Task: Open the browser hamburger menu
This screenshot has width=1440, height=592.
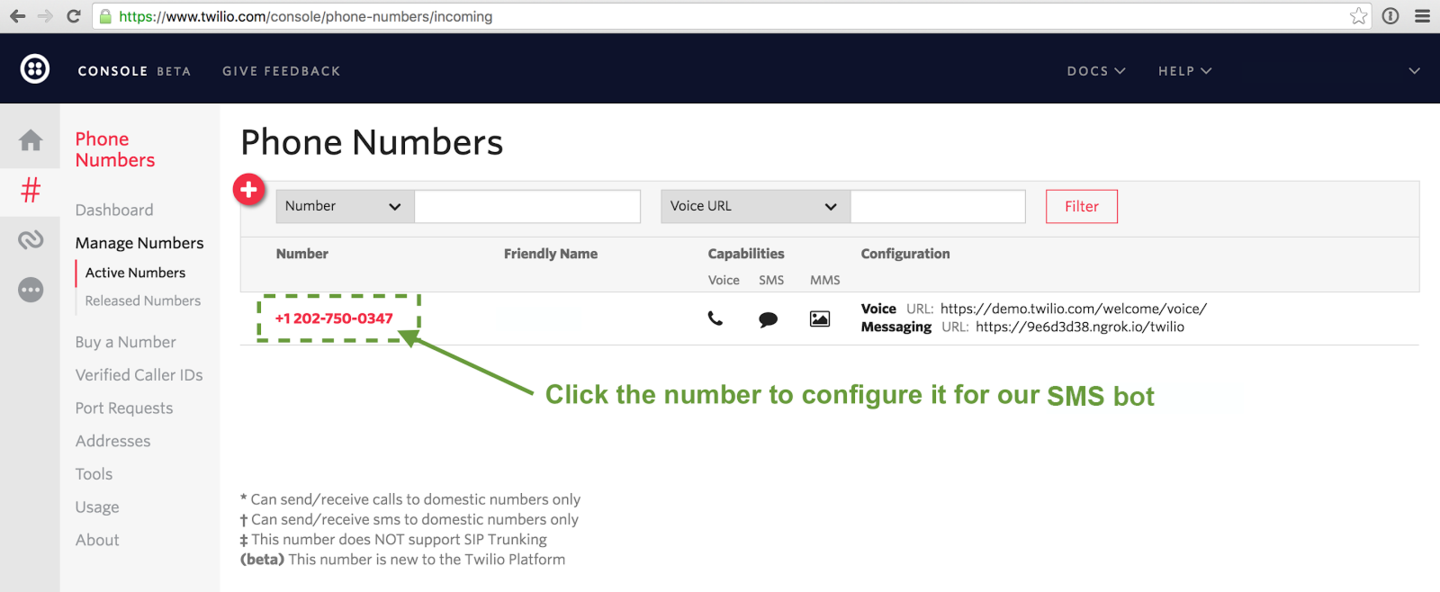Action: tap(1422, 16)
